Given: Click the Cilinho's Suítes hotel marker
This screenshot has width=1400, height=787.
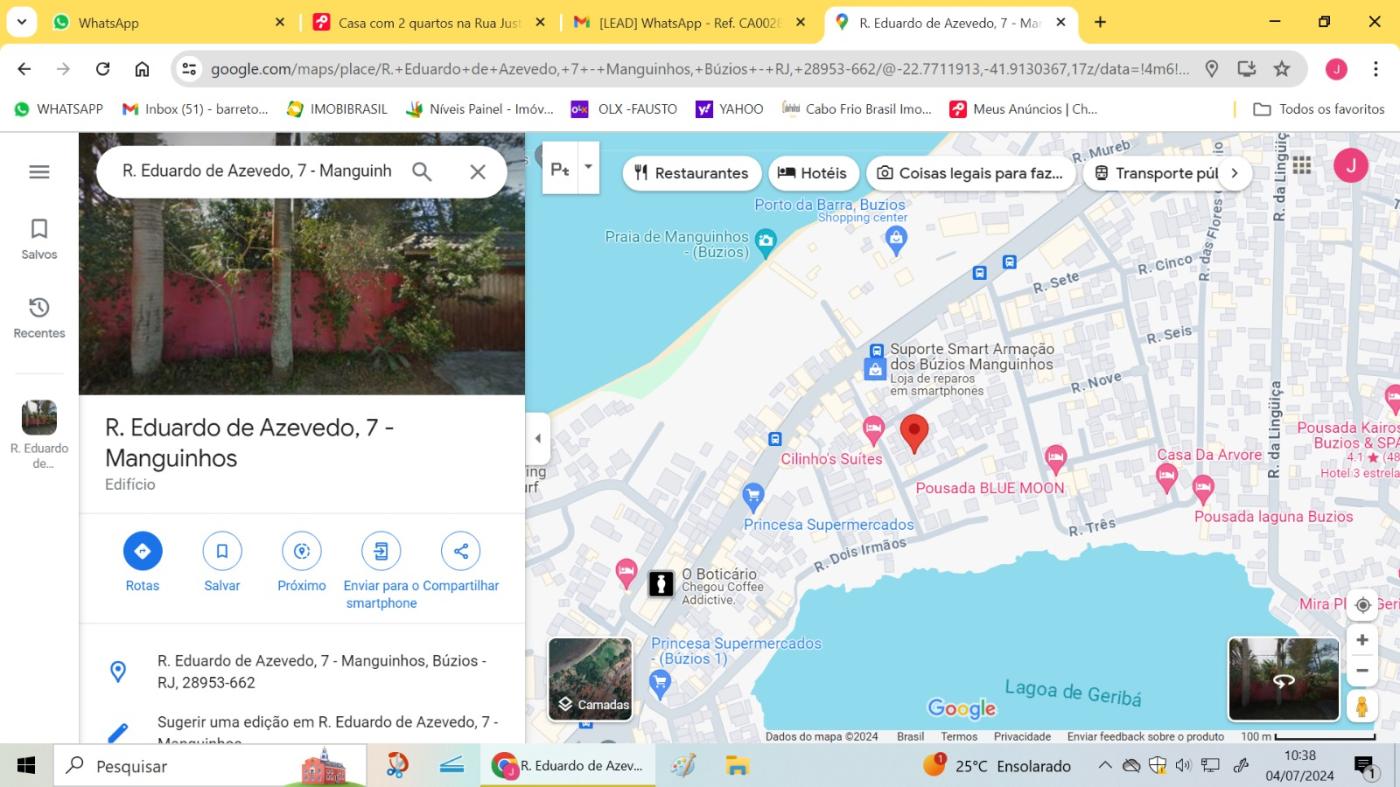Looking at the screenshot, I should pyautogui.click(x=873, y=431).
